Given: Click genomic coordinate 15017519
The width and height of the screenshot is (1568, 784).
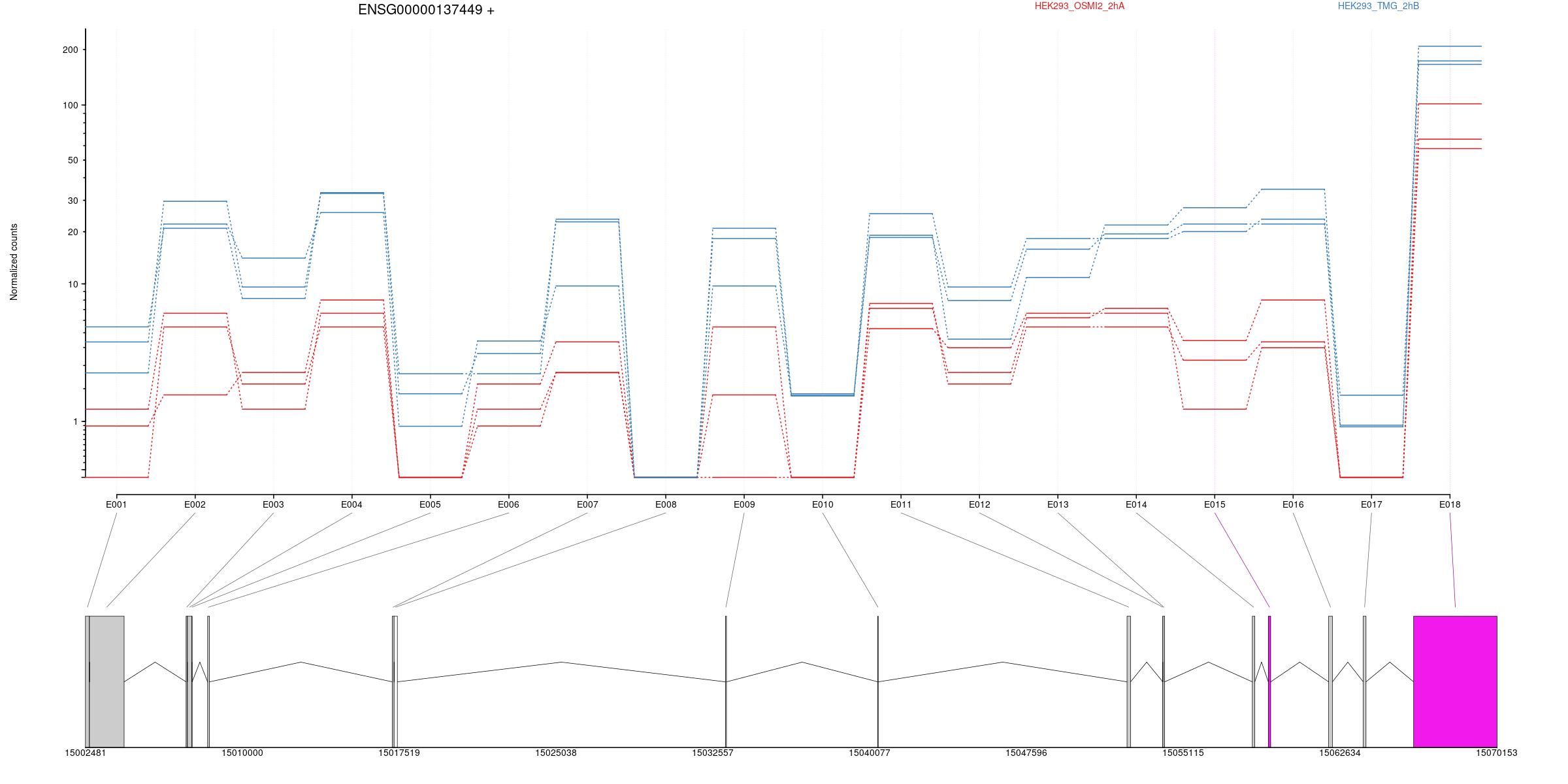Looking at the screenshot, I should 399,753.
